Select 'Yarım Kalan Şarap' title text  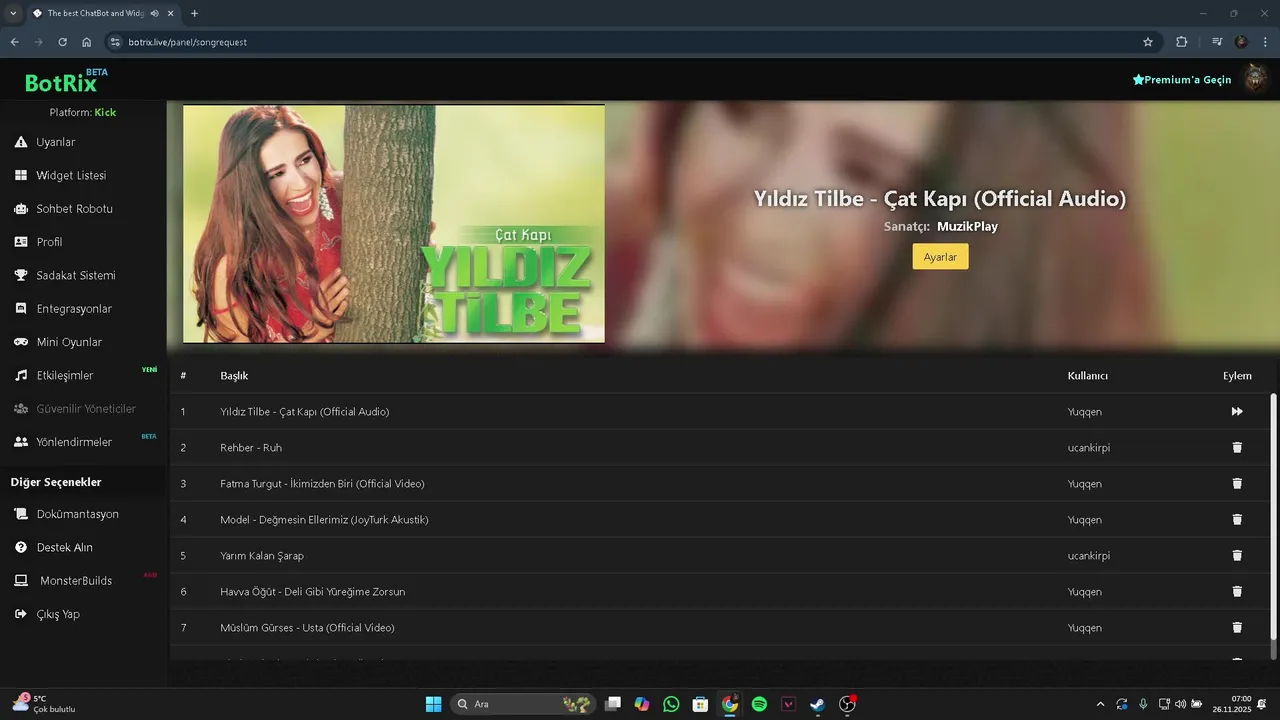[262, 556]
